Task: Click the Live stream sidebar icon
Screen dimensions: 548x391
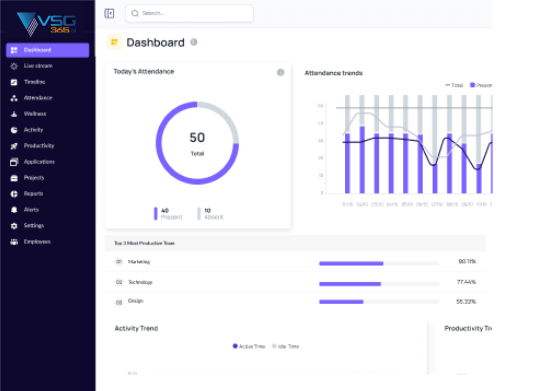Action: [14, 66]
